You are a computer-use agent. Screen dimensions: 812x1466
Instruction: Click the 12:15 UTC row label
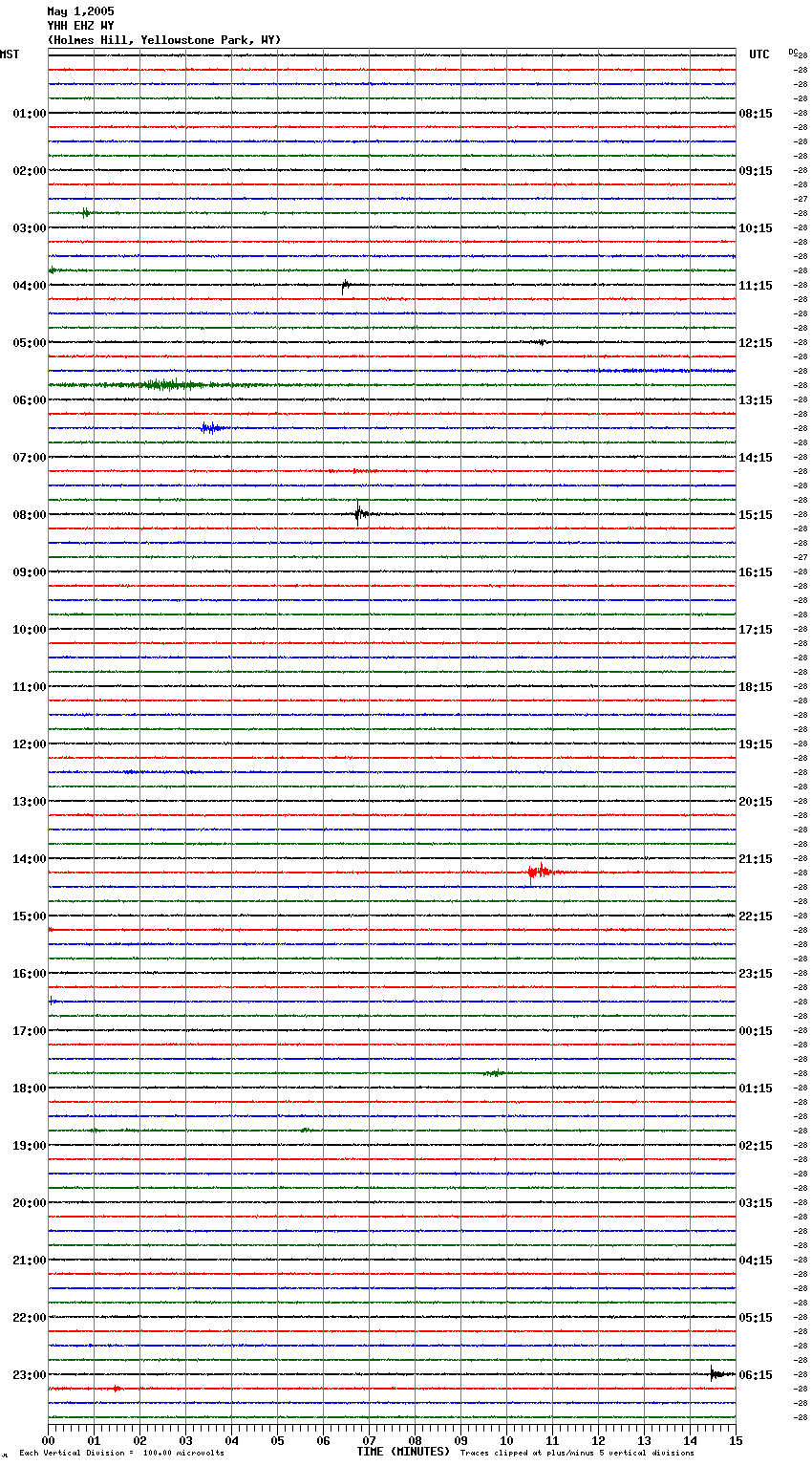click(x=756, y=343)
